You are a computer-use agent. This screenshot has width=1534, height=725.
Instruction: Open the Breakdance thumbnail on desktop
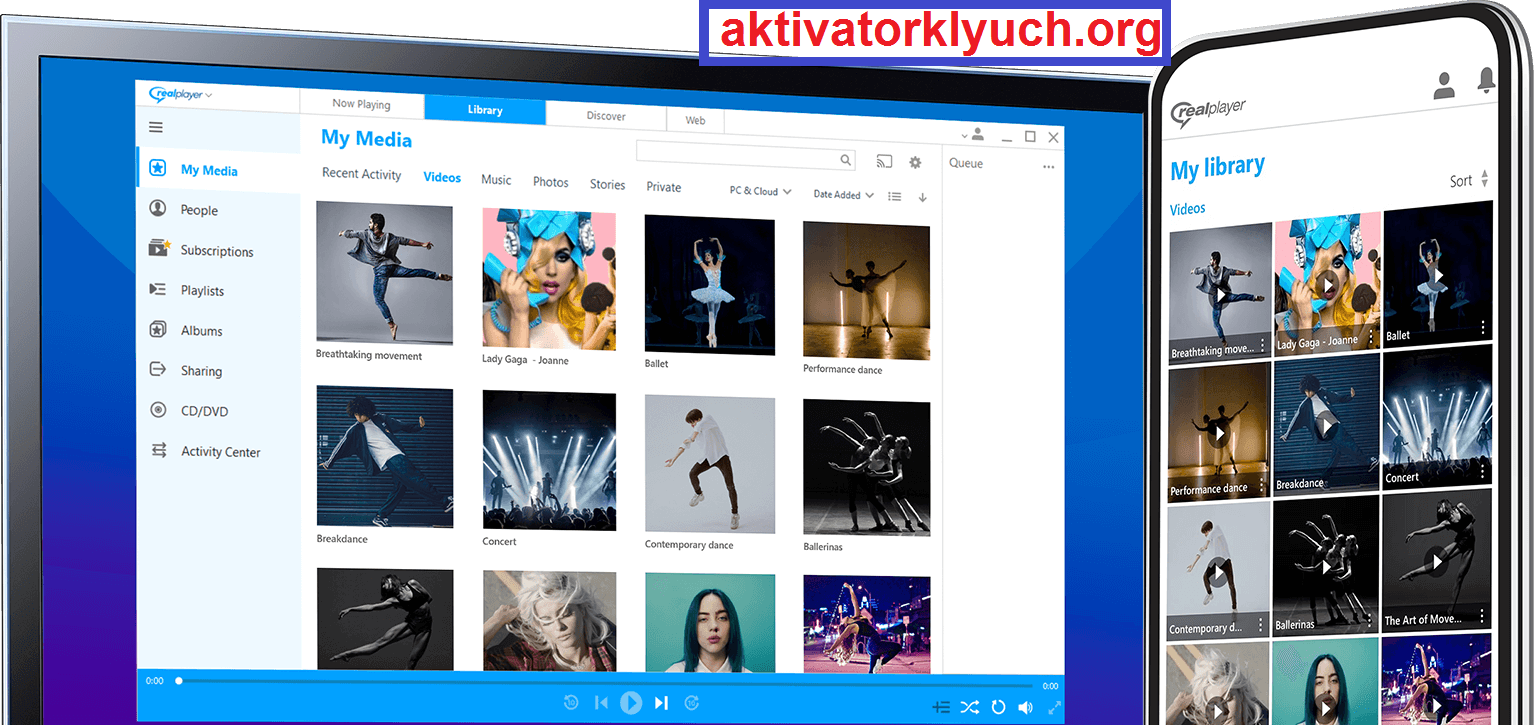[x=384, y=457]
